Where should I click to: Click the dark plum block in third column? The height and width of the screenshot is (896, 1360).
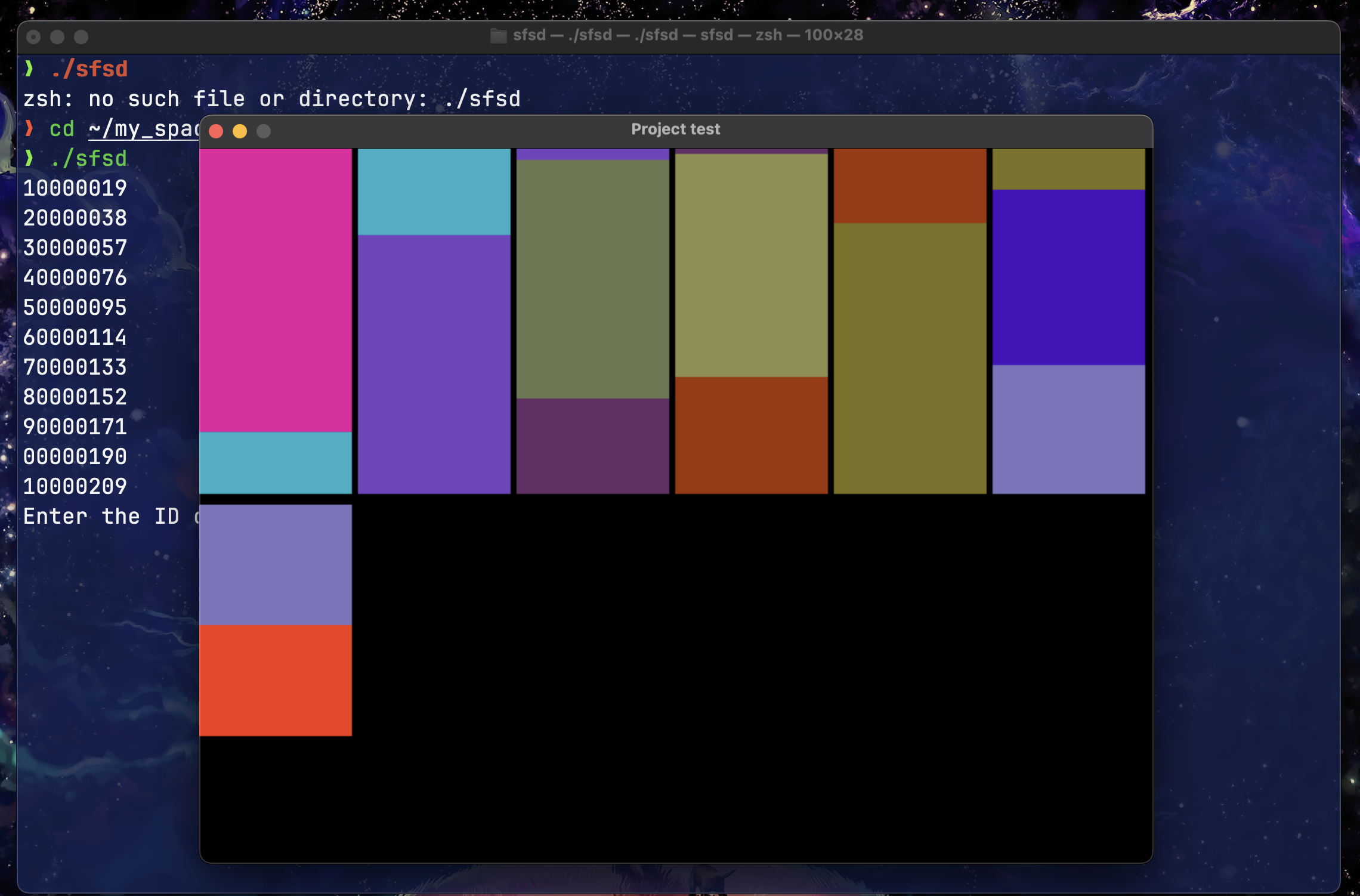click(592, 446)
